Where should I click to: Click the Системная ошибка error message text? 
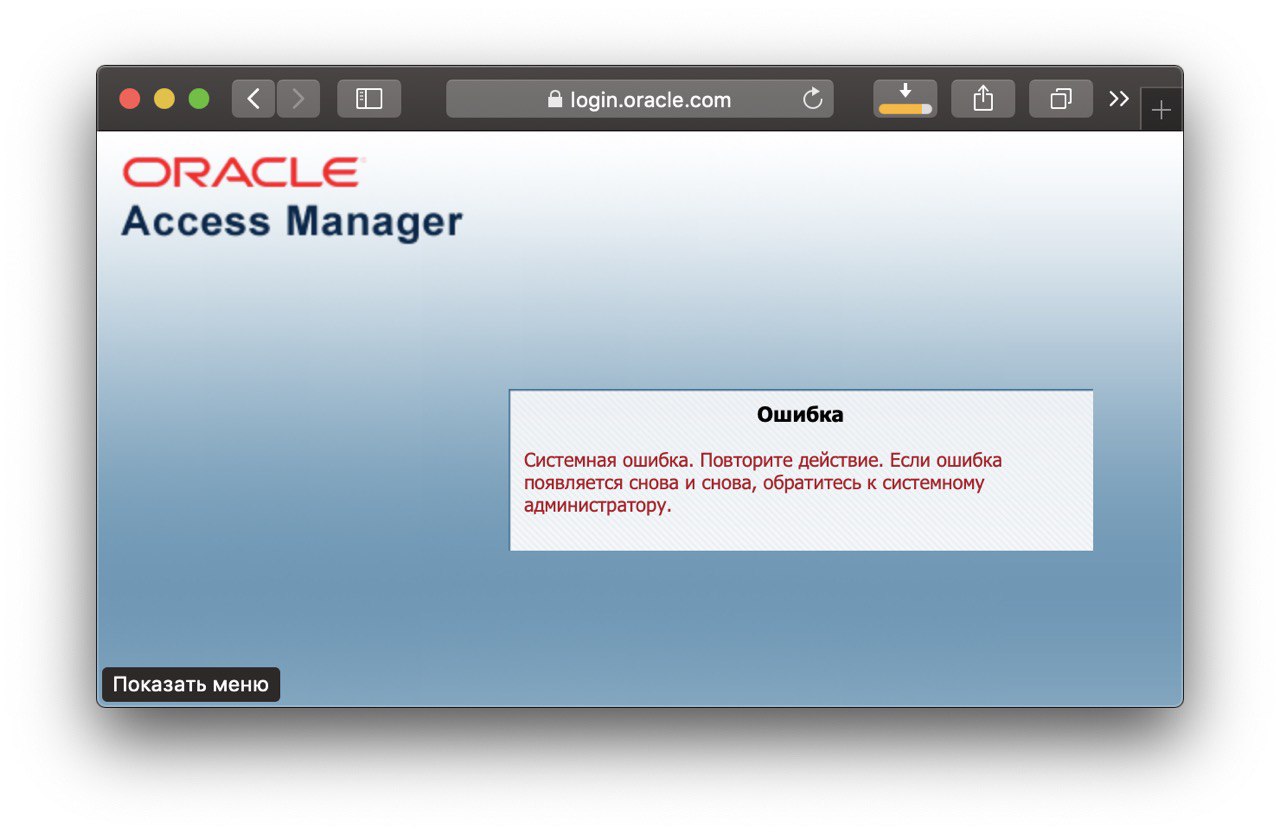pos(763,482)
